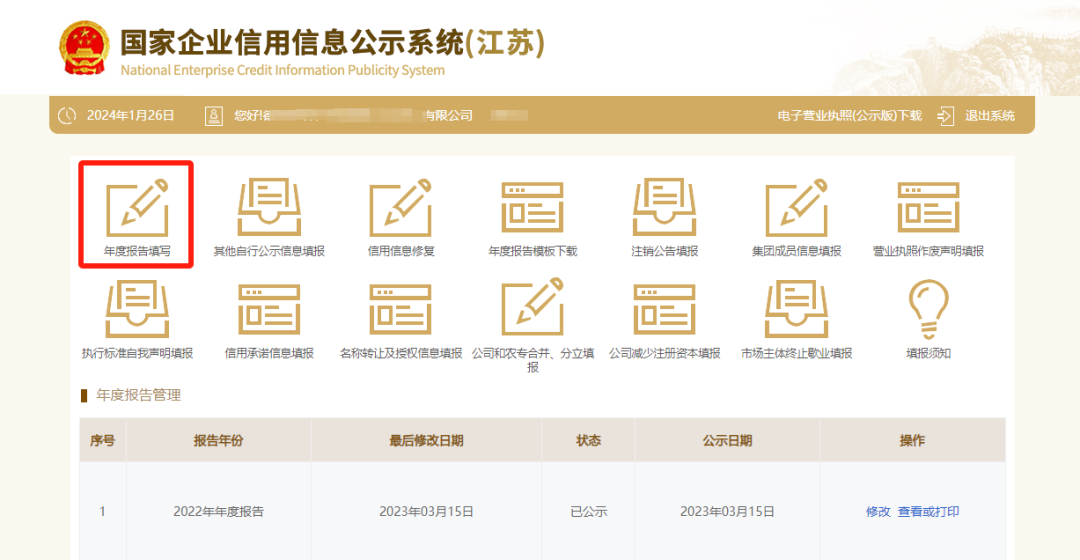Click row number 1 cell
The image size is (1080, 560).
(x=103, y=512)
